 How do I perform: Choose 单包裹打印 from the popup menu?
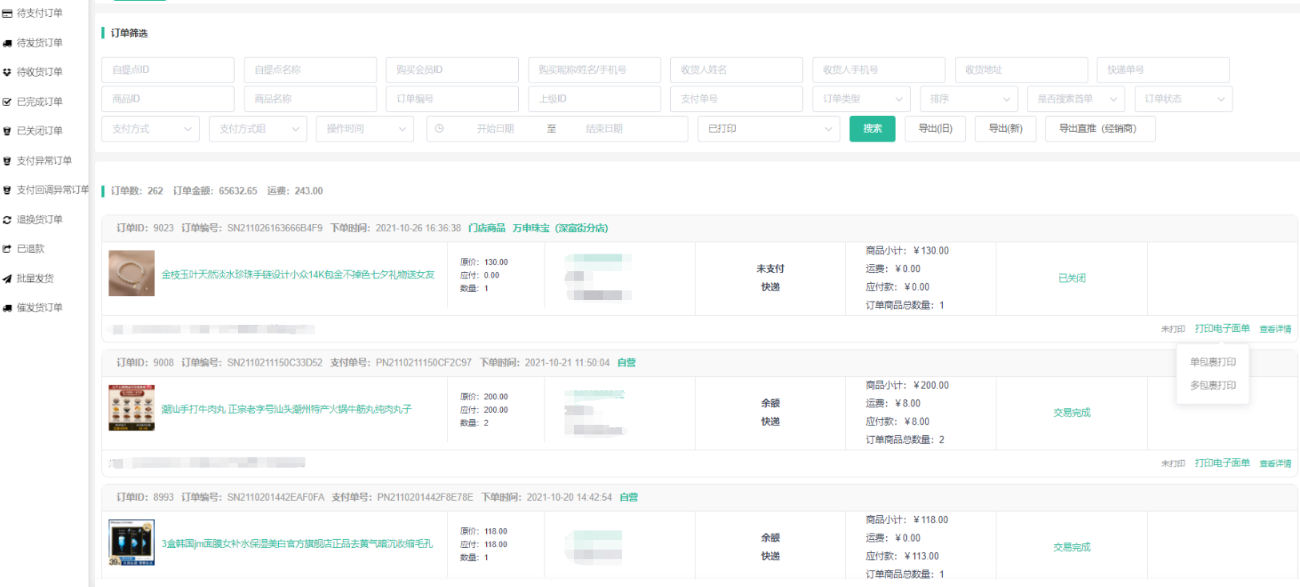1212,362
